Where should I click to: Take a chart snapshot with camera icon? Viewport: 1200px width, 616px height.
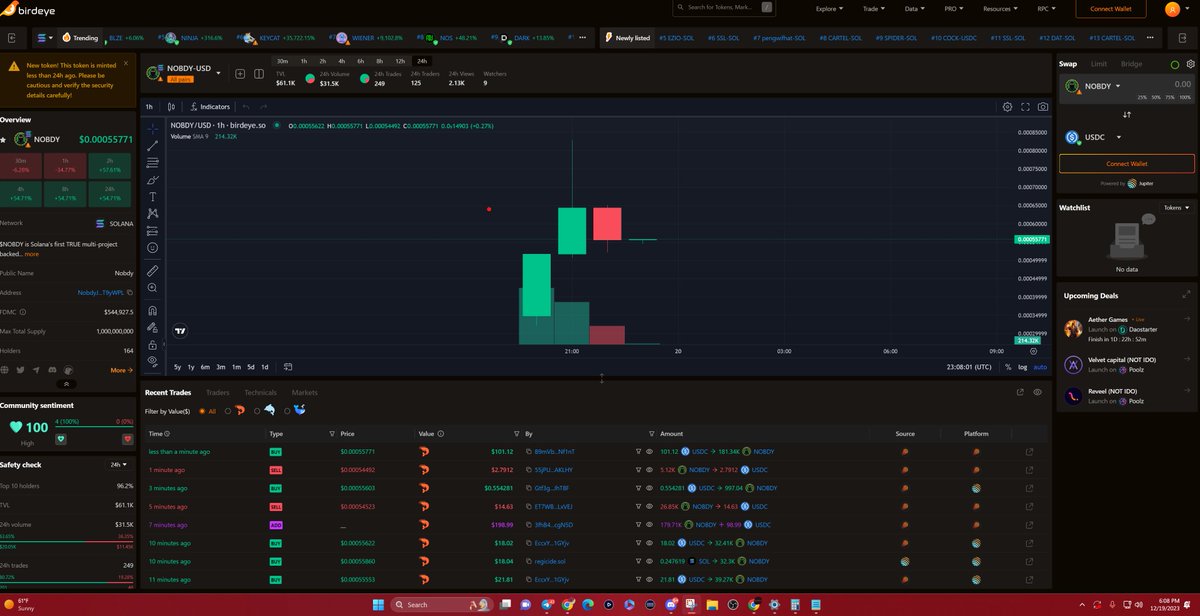point(1043,106)
